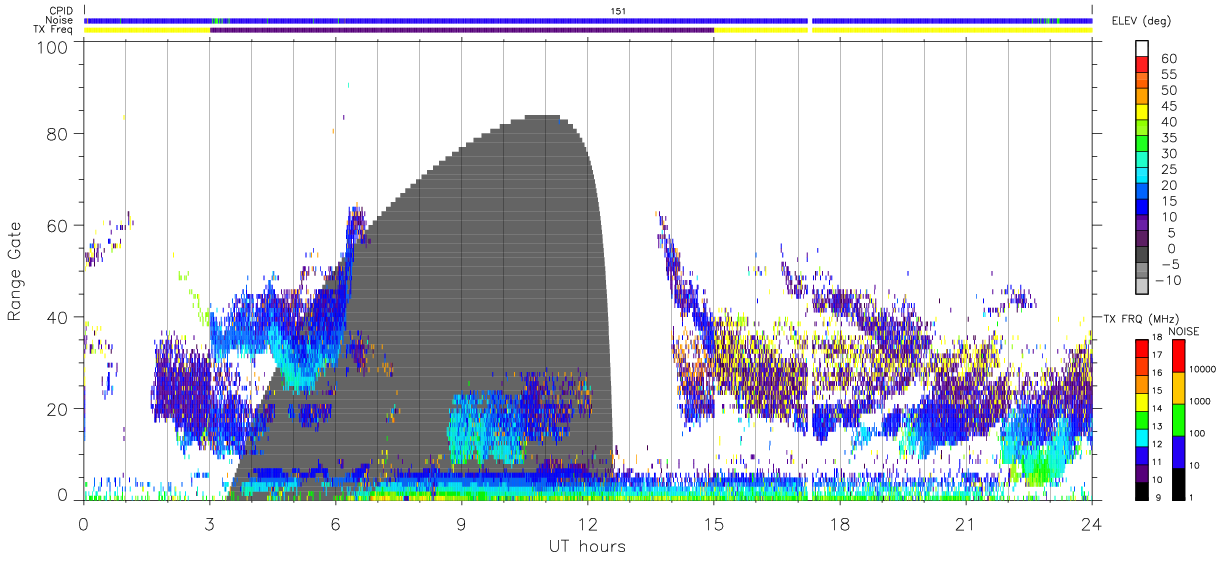Viewport: 1228px width, 567px height.
Task: Click the TX Freq label beside the top bar
Action: [54, 29]
